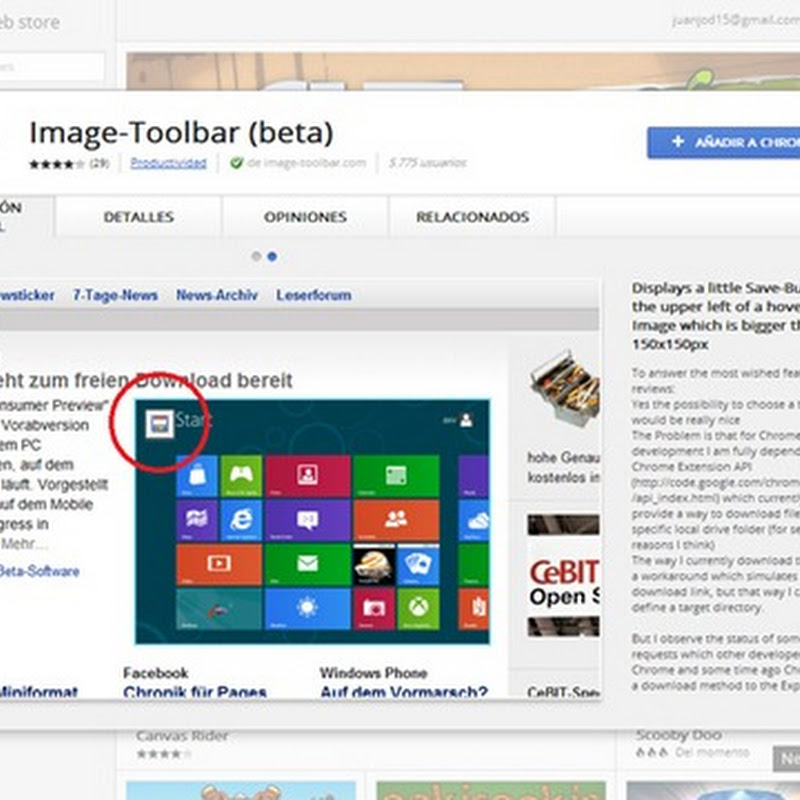This screenshot has width=800, height=800.
Task: Click the Solitaire cards tile
Action: (418, 564)
